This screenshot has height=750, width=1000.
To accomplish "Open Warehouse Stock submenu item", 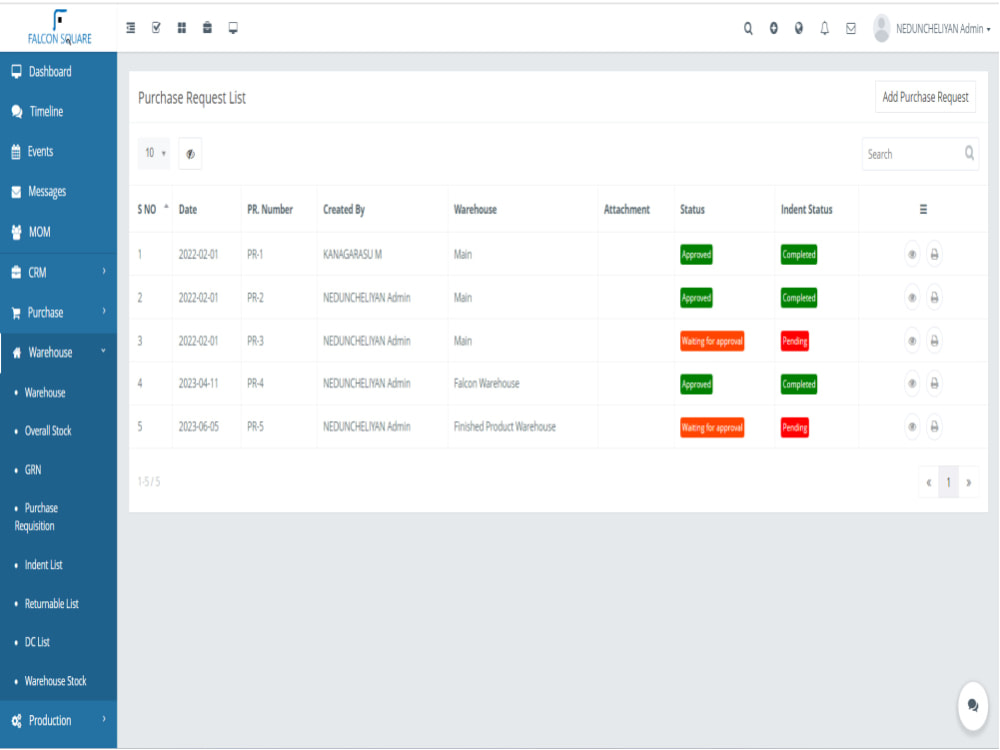I will (55, 681).
